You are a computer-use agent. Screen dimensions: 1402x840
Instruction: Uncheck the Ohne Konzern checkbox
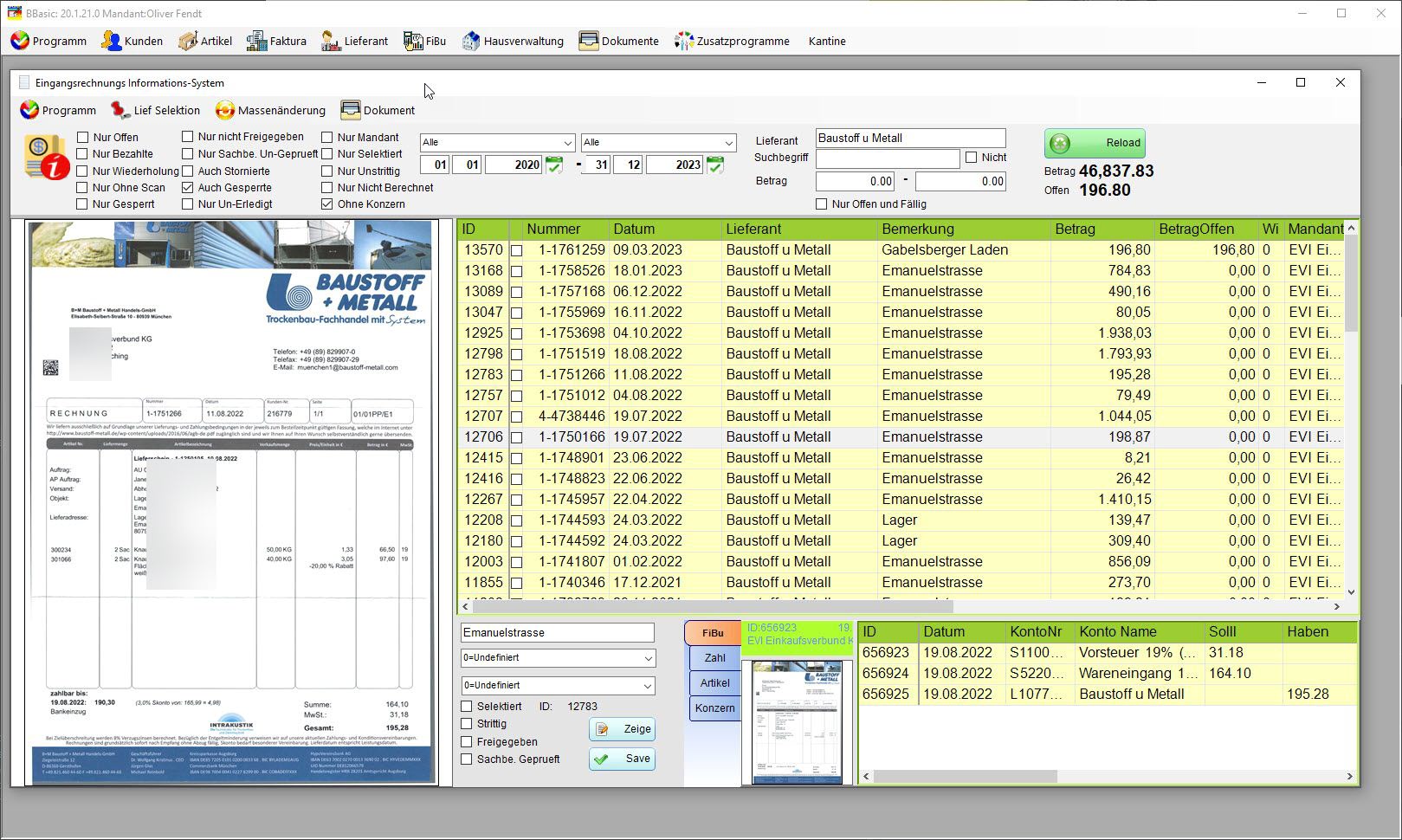click(x=326, y=204)
